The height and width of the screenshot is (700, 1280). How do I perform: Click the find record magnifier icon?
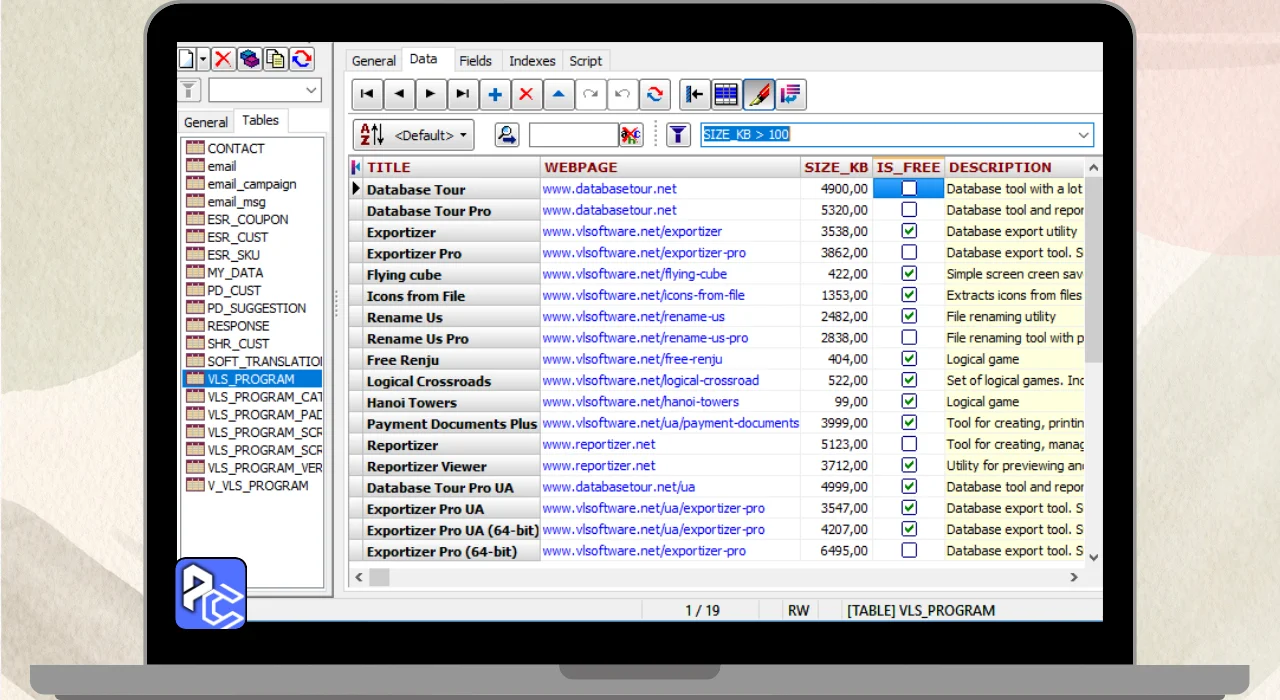pyautogui.click(x=507, y=135)
